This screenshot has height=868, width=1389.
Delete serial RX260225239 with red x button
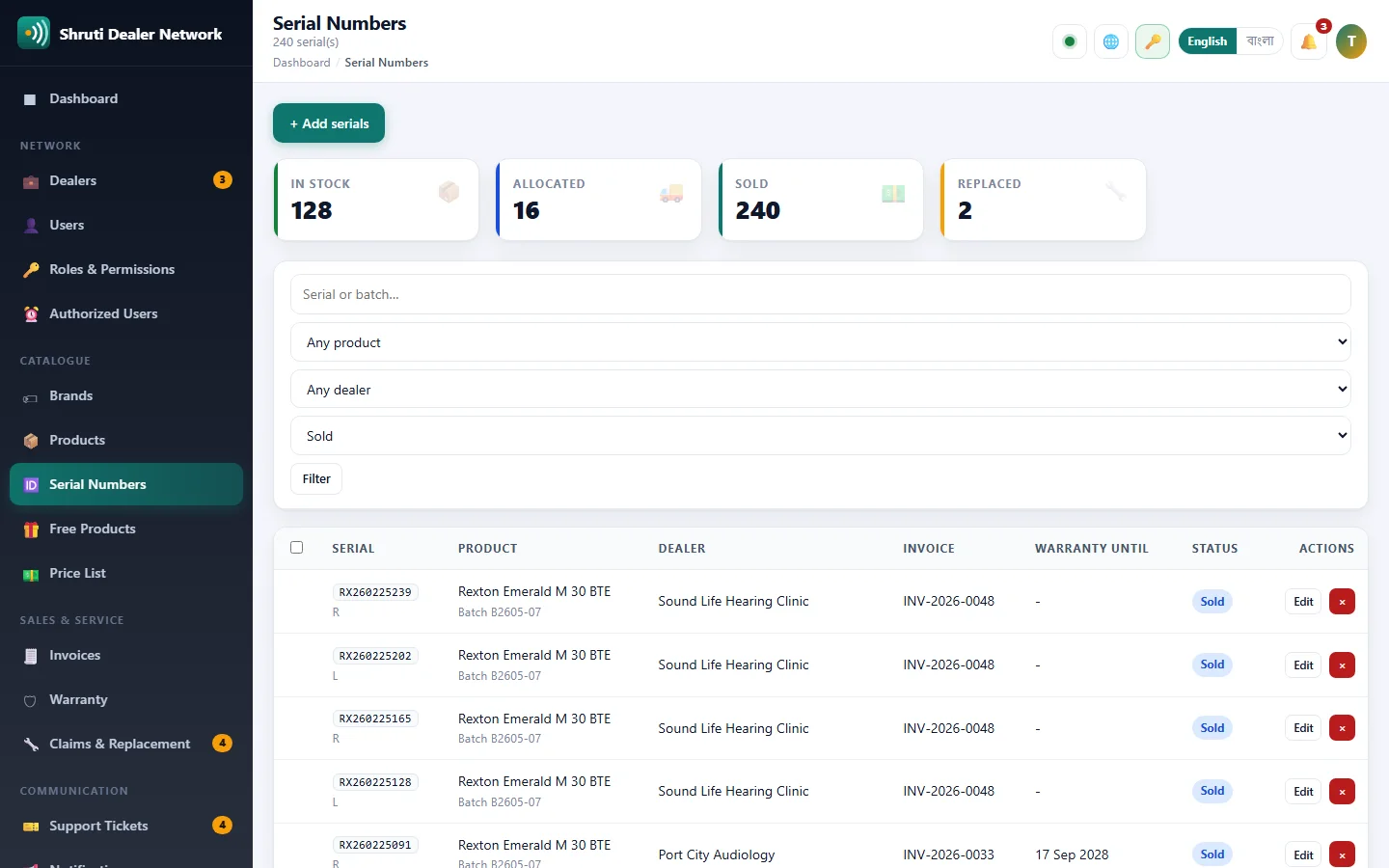[x=1342, y=602]
